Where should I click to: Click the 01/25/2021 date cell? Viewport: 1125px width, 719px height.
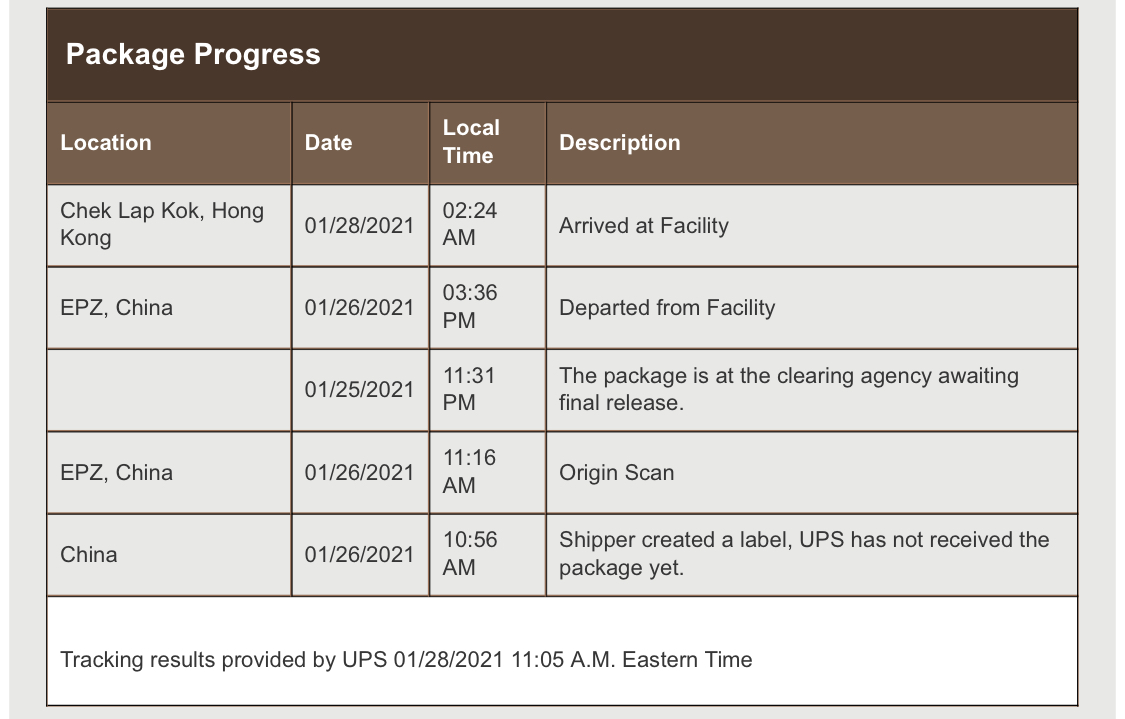point(359,389)
